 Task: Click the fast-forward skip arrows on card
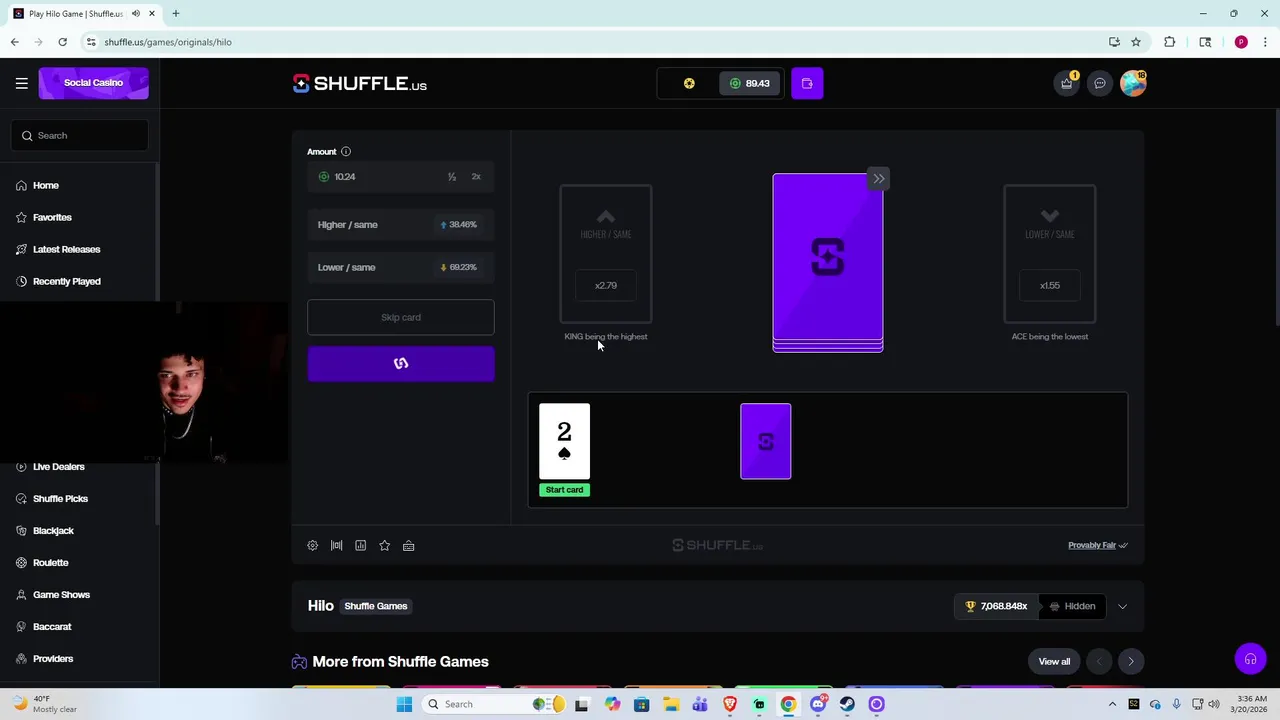878,179
